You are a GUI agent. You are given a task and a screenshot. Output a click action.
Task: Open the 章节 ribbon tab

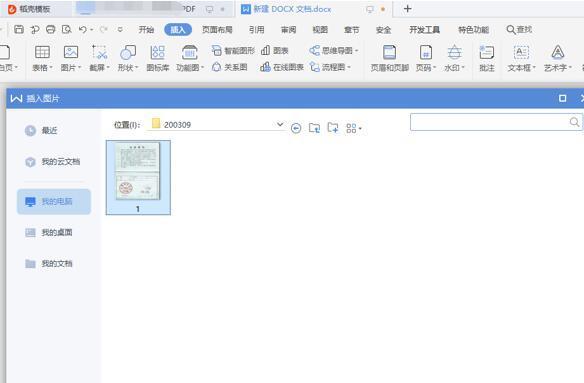(x=352, y=30)
